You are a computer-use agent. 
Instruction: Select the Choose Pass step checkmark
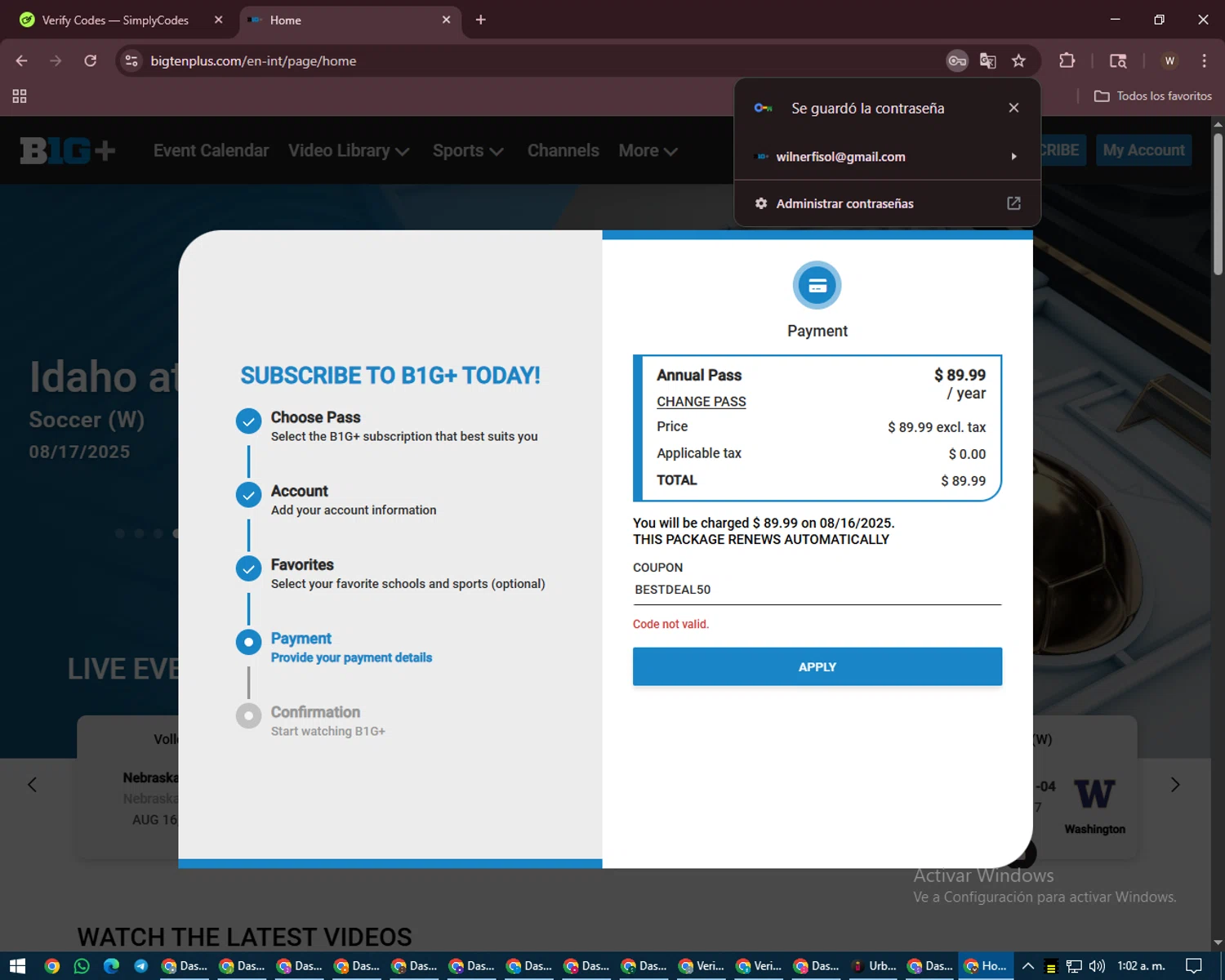point(248,421)
